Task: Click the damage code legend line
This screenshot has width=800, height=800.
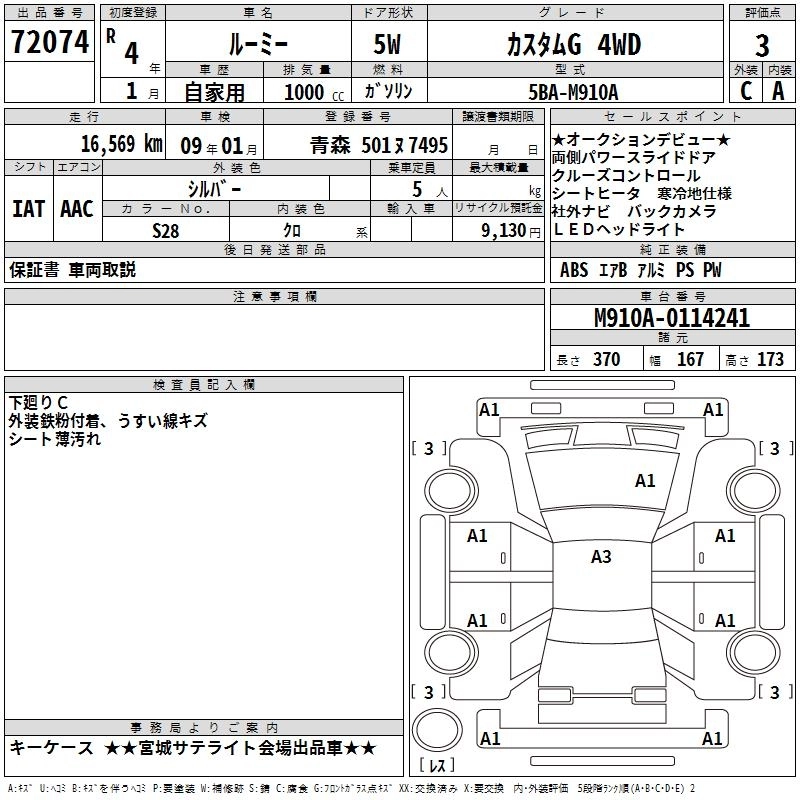Action: point(352,789)
